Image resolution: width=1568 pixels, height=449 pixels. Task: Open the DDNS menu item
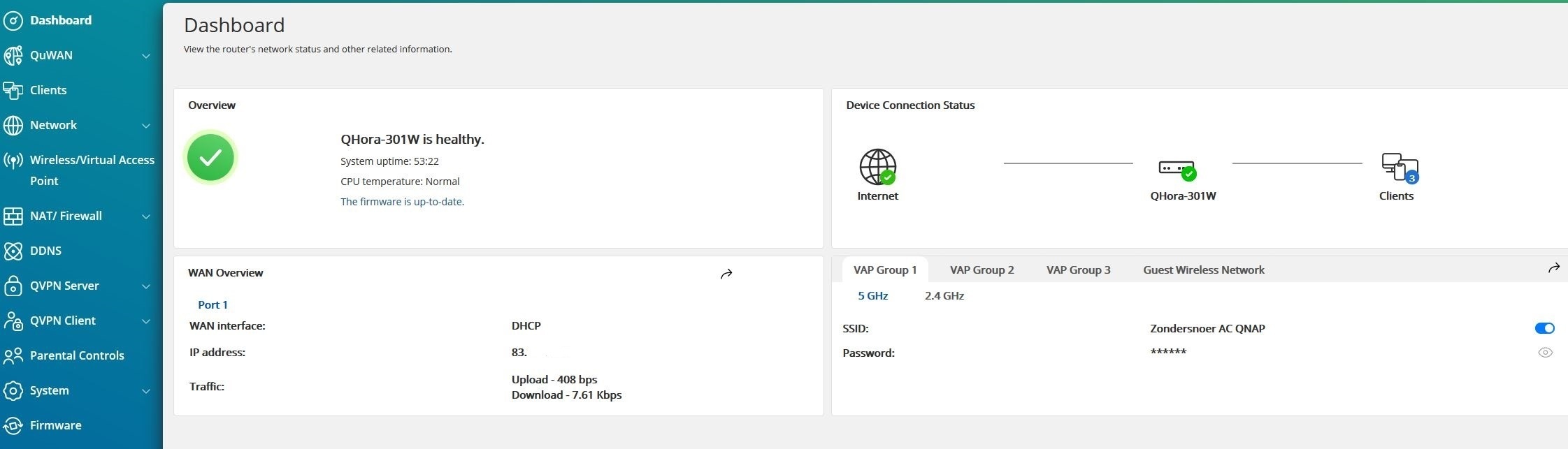[45, 251]
